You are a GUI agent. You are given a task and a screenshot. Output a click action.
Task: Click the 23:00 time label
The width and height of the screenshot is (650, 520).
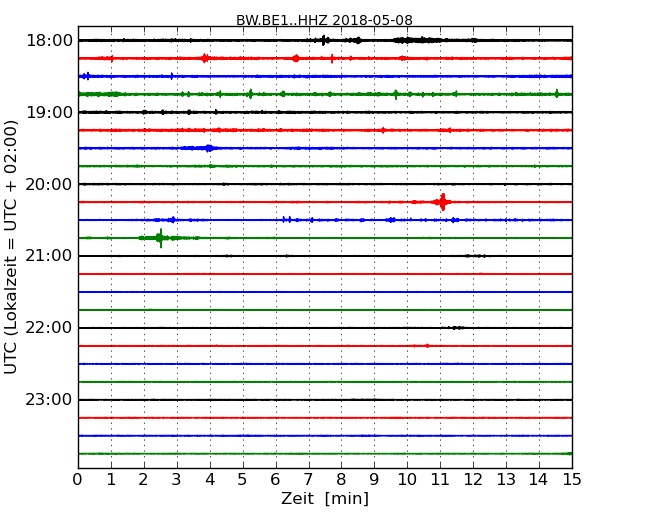(x=49, y=400)
